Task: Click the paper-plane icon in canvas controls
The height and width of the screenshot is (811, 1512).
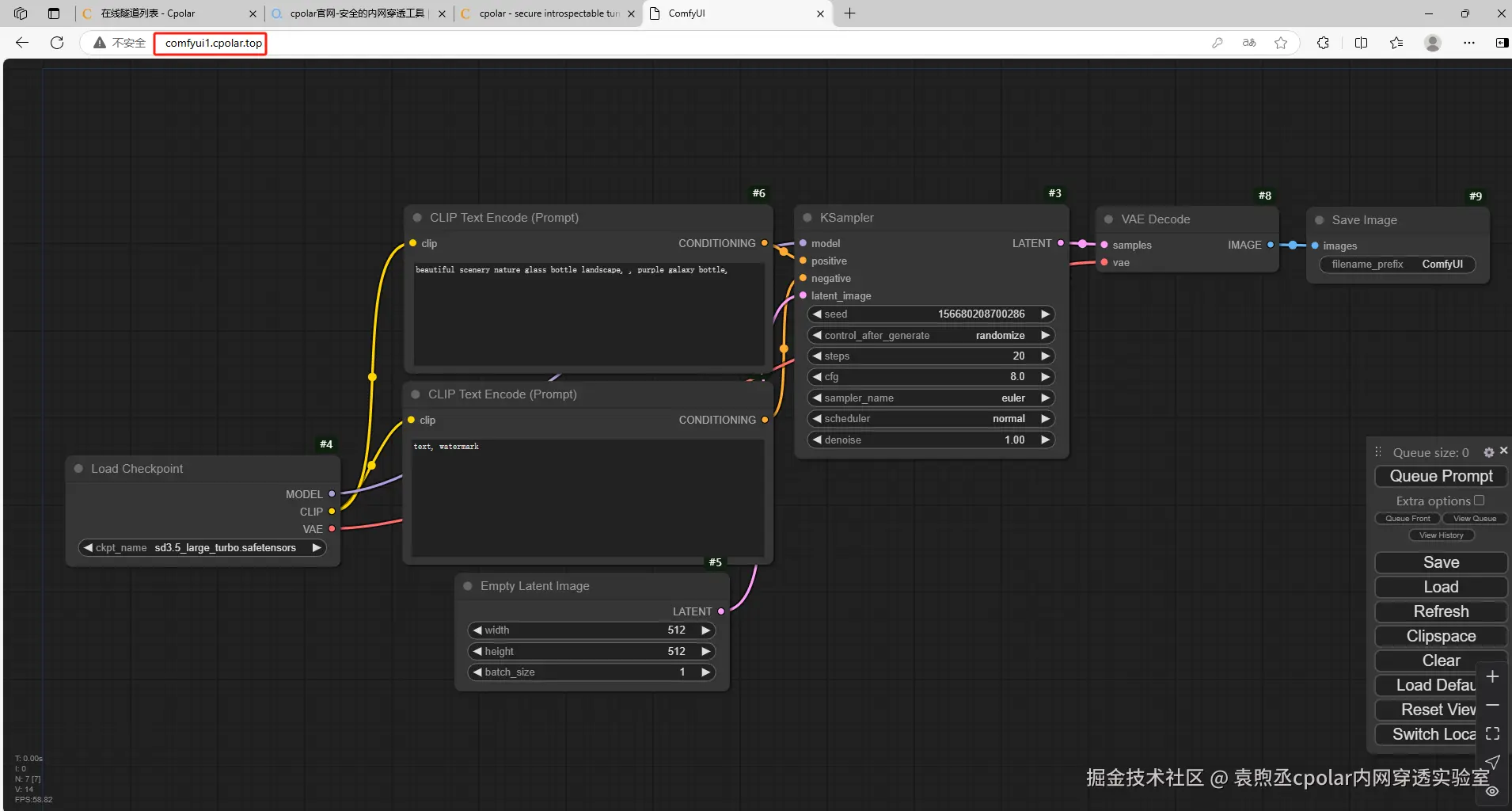Action: click(x=1492, y=762)
